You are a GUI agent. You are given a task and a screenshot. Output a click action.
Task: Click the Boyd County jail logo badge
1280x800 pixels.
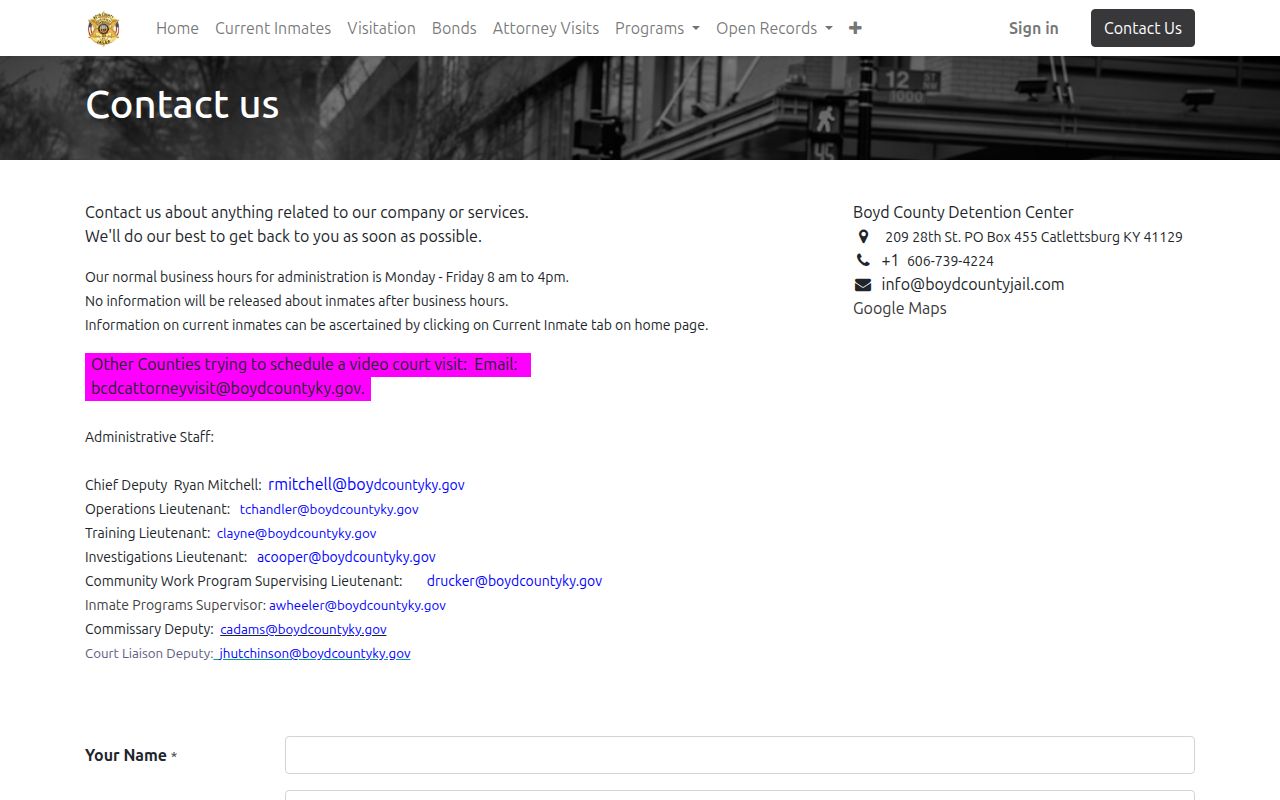(x=103, y=28)
